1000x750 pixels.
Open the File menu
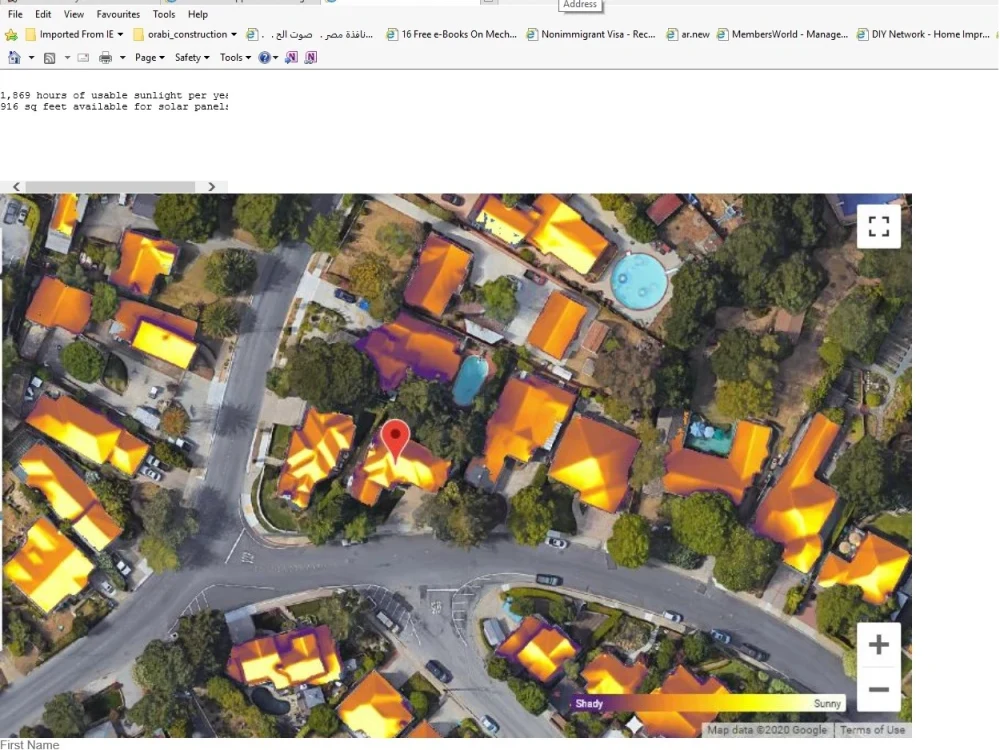(15, 14)
